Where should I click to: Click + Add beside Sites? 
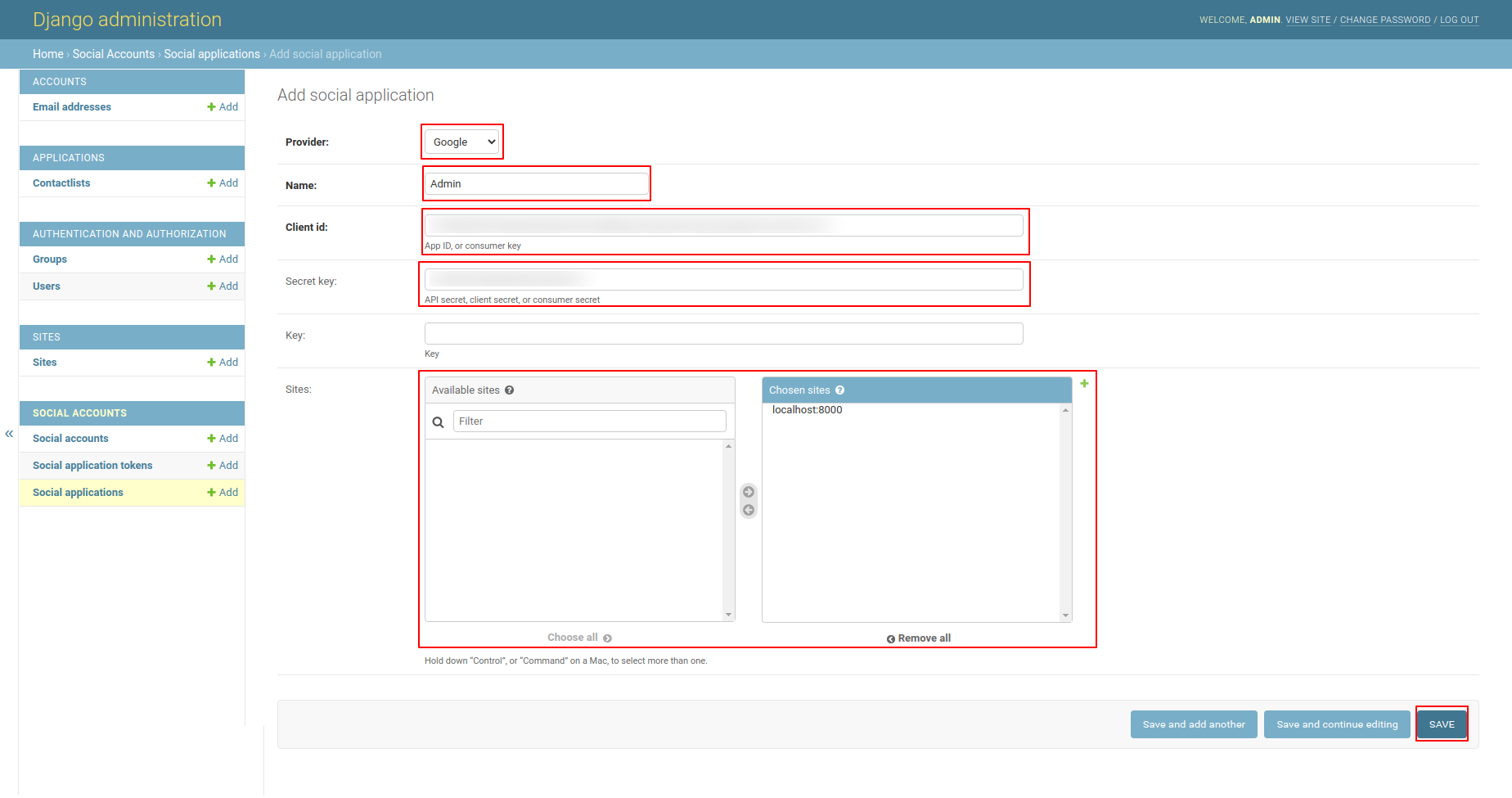coord(223,362)
